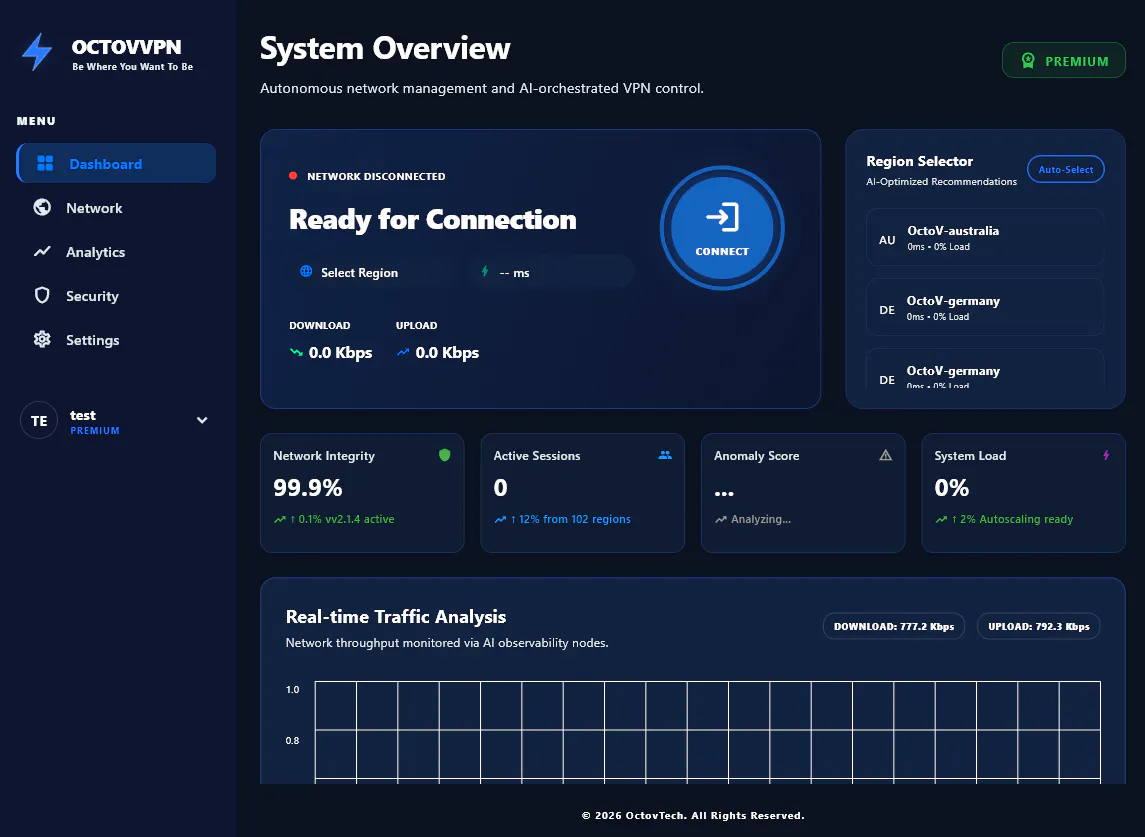Click the globe icon beside Select Region
Image resolution: width=1145 pixels, height=837 pixels.
(306, 272)
